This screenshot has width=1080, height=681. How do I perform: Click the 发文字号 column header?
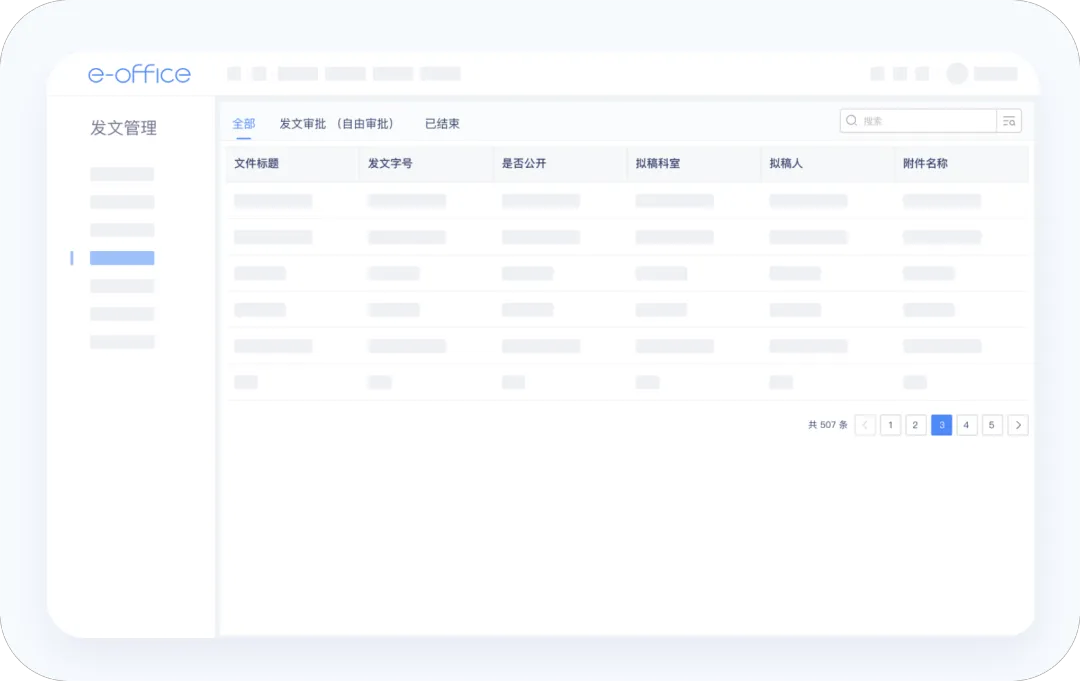[390, 163]
